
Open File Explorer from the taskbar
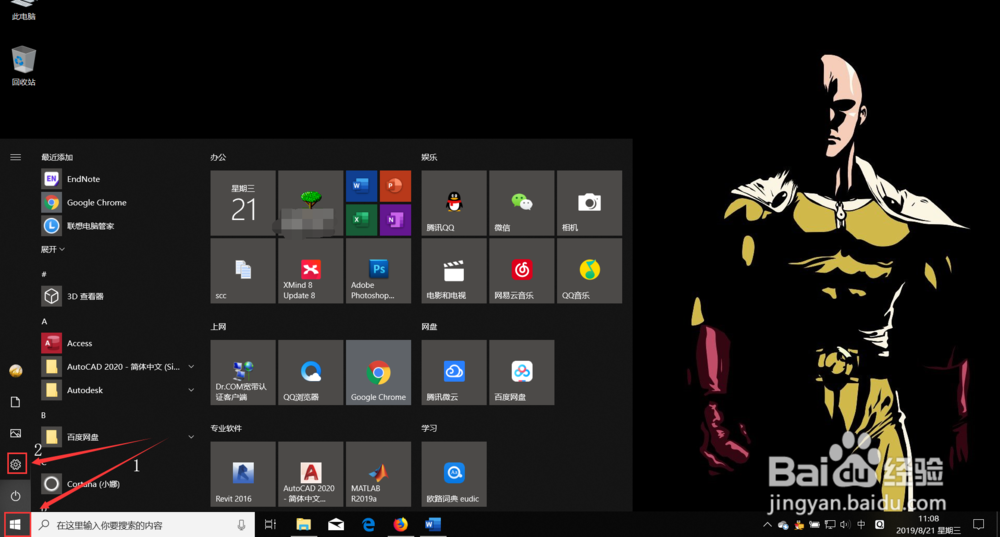click(303, 524)
